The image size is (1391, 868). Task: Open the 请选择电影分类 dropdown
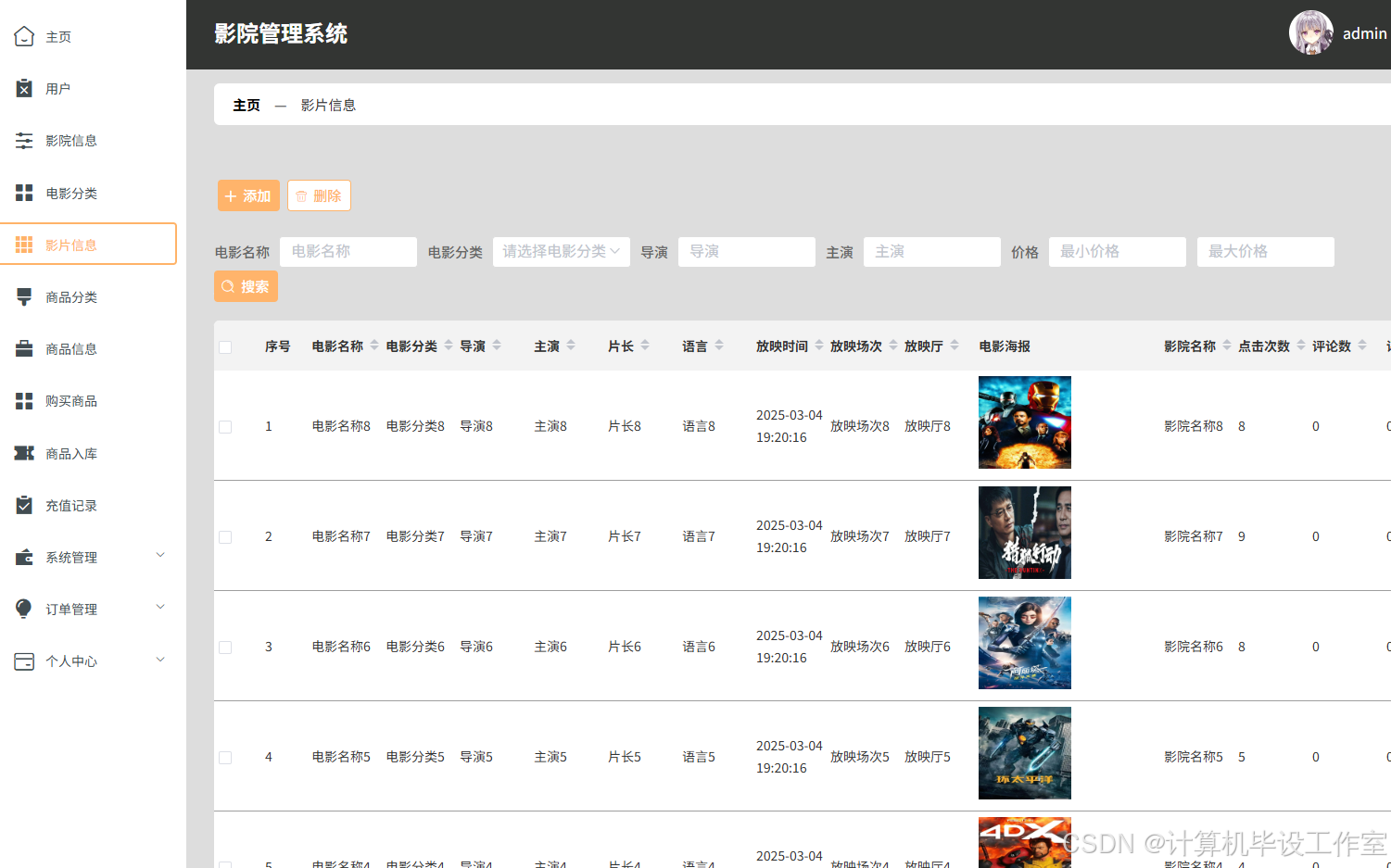[x=562, y=252]
